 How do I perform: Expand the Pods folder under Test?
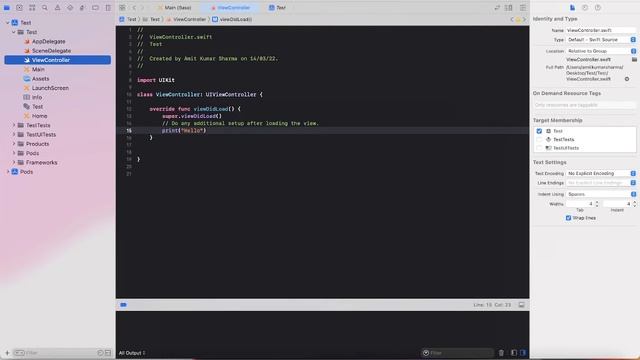pyautogui.click(x=13, y=153)
